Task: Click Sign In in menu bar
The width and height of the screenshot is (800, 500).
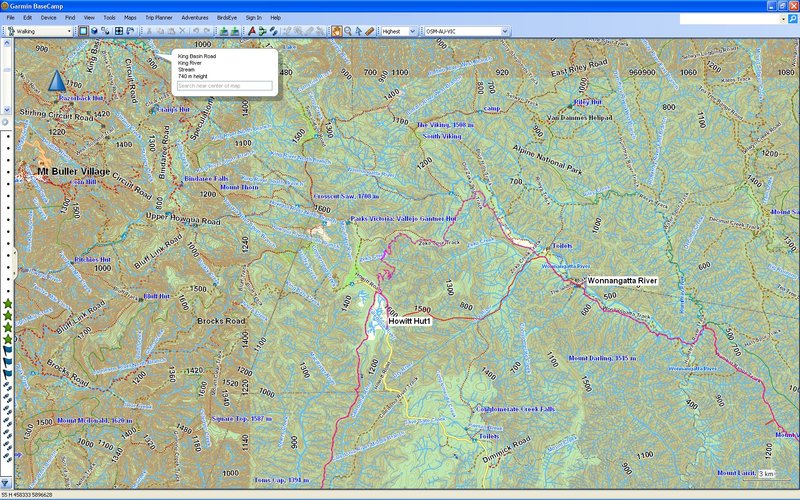Action: click(x=254, y=17)
